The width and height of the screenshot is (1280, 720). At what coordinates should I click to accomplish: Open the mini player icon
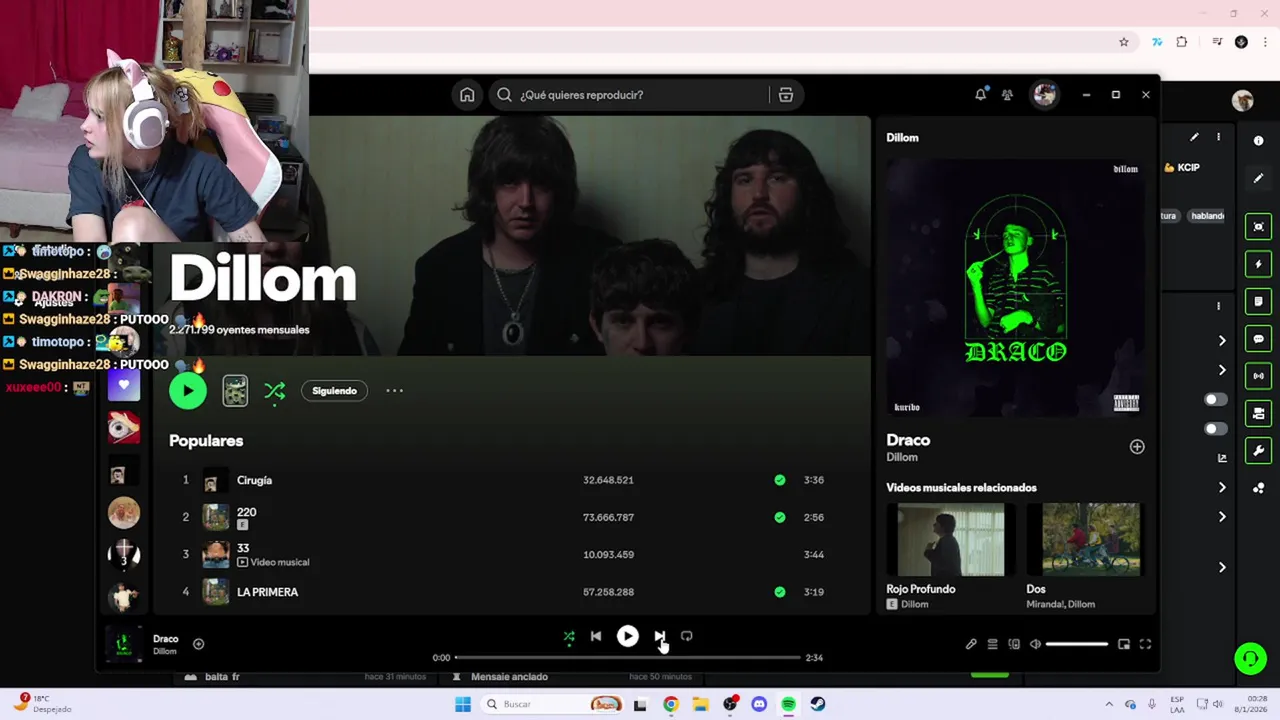tap(1124, 644)
